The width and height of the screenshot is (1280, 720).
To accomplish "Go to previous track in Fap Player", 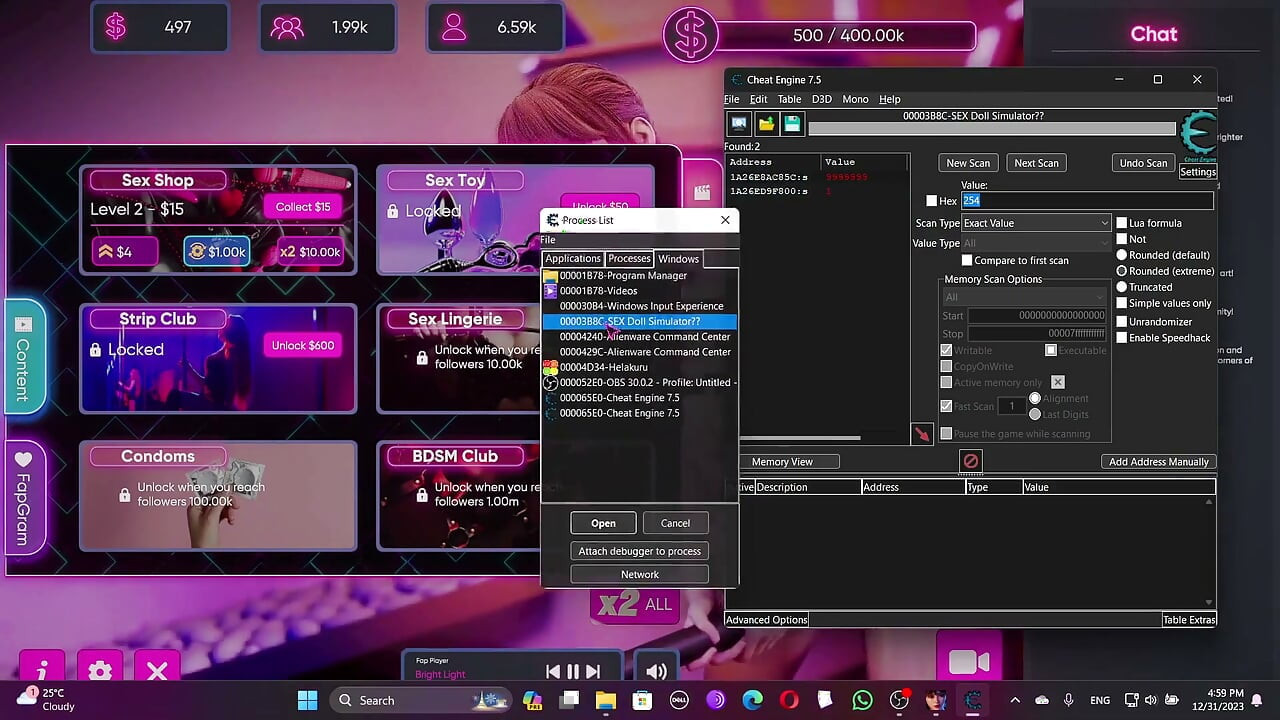I will click(553, 672).
